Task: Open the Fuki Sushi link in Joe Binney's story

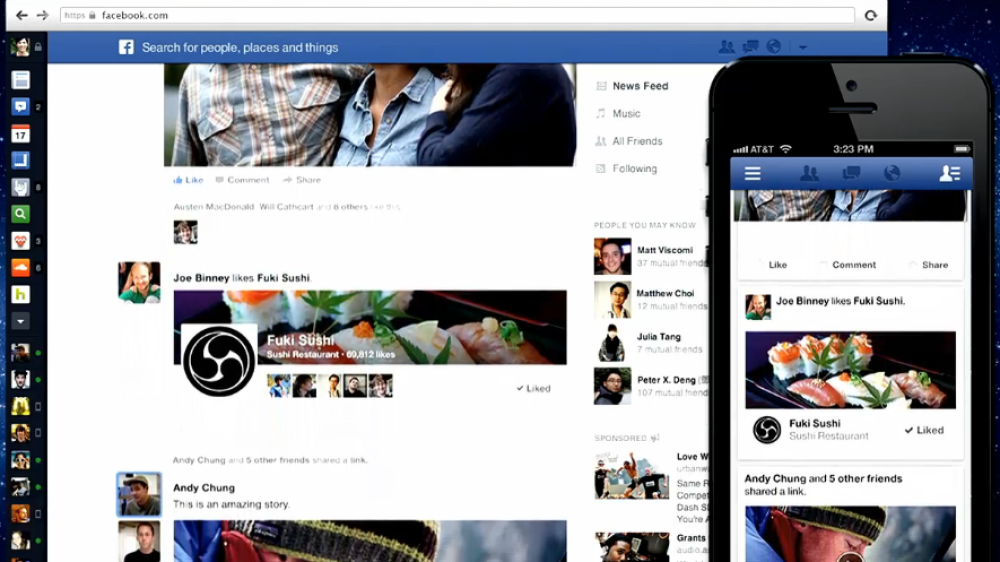Action: coord(283,278)
